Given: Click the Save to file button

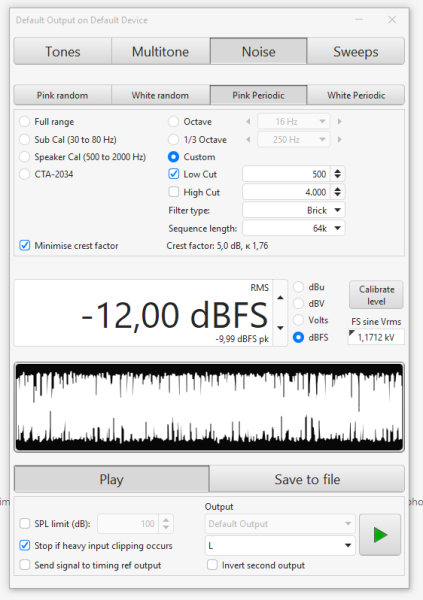Looking at the screenshot, I should [307, 479].
